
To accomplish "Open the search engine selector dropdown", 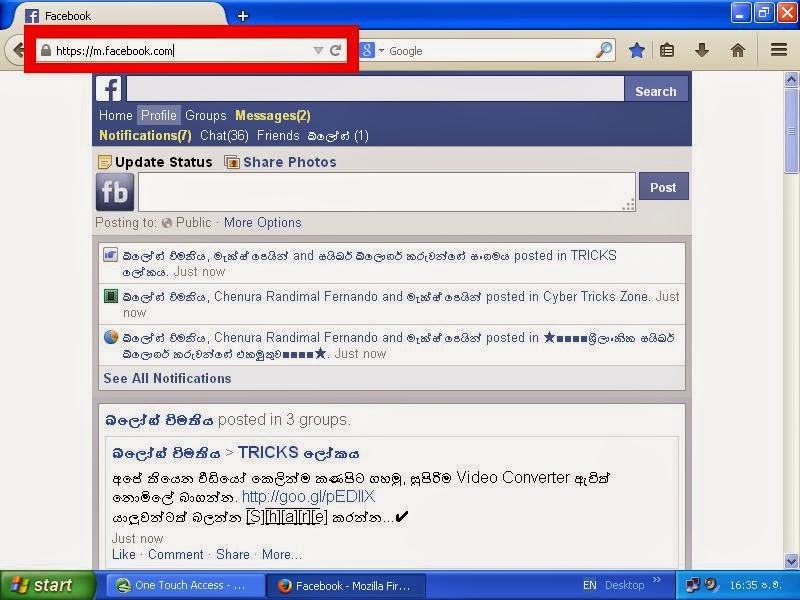I will (x=372, y=51).
